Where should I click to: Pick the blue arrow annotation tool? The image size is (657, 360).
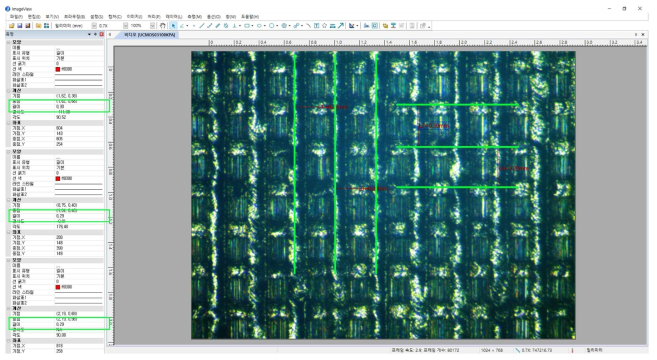(341, 26)
